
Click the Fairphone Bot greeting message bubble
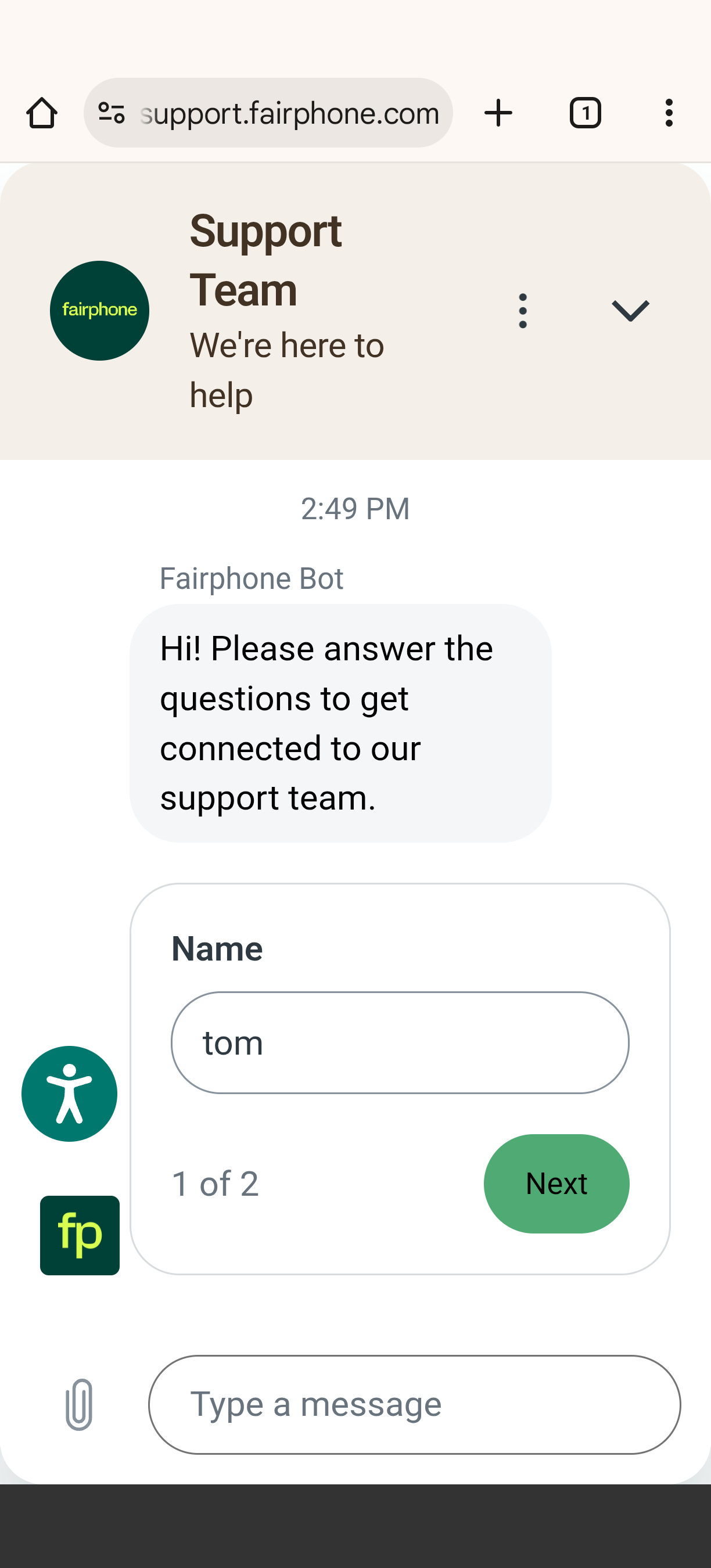[340, 723]
